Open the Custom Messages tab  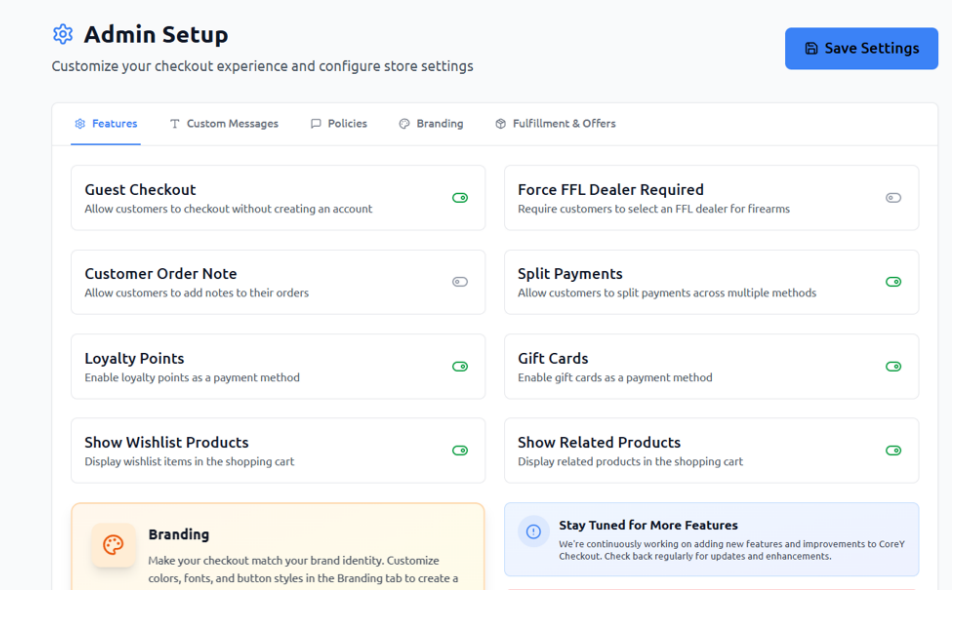tap(223, 124)
